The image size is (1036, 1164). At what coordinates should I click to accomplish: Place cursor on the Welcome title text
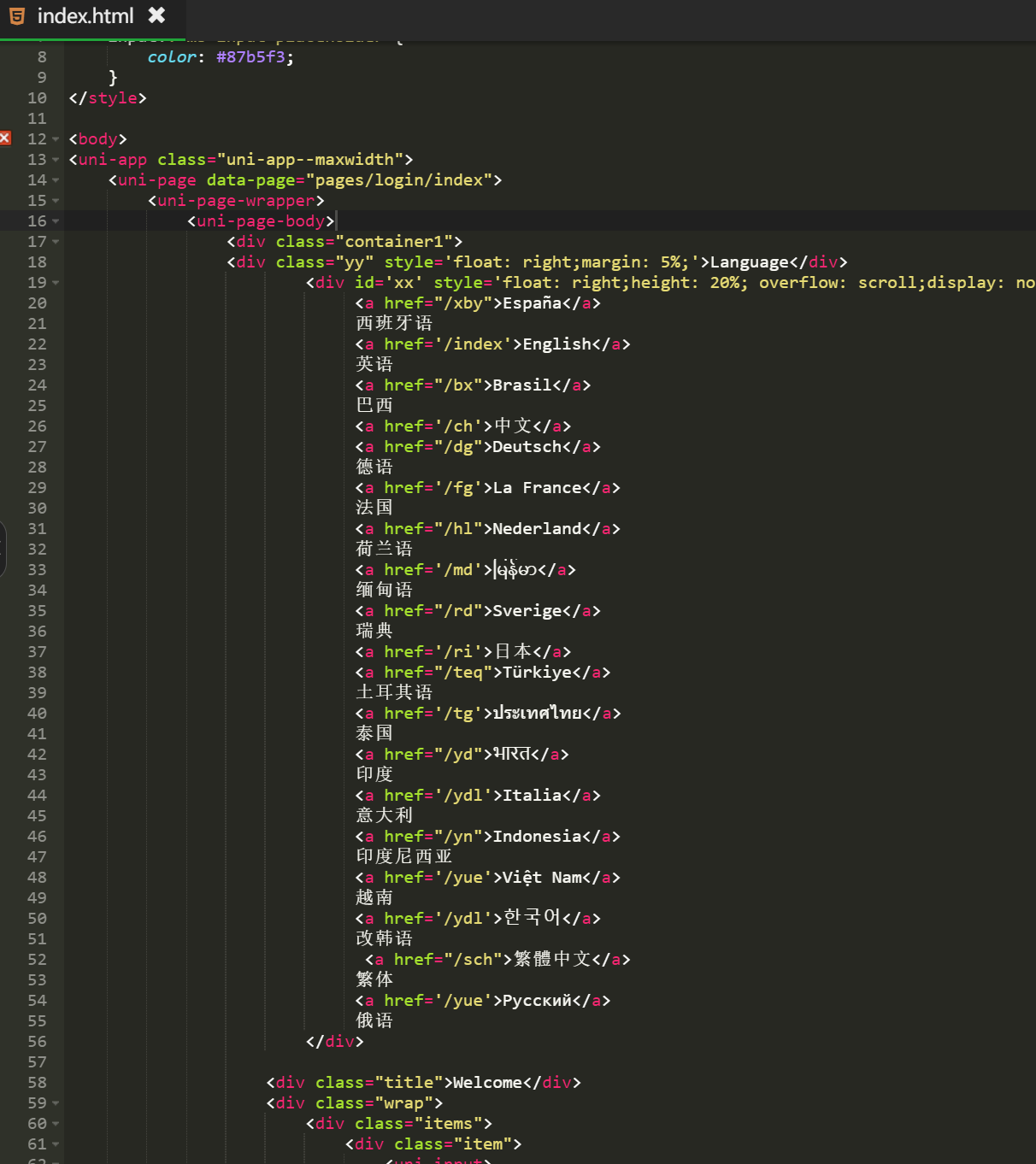click(x=487, y=1083)
